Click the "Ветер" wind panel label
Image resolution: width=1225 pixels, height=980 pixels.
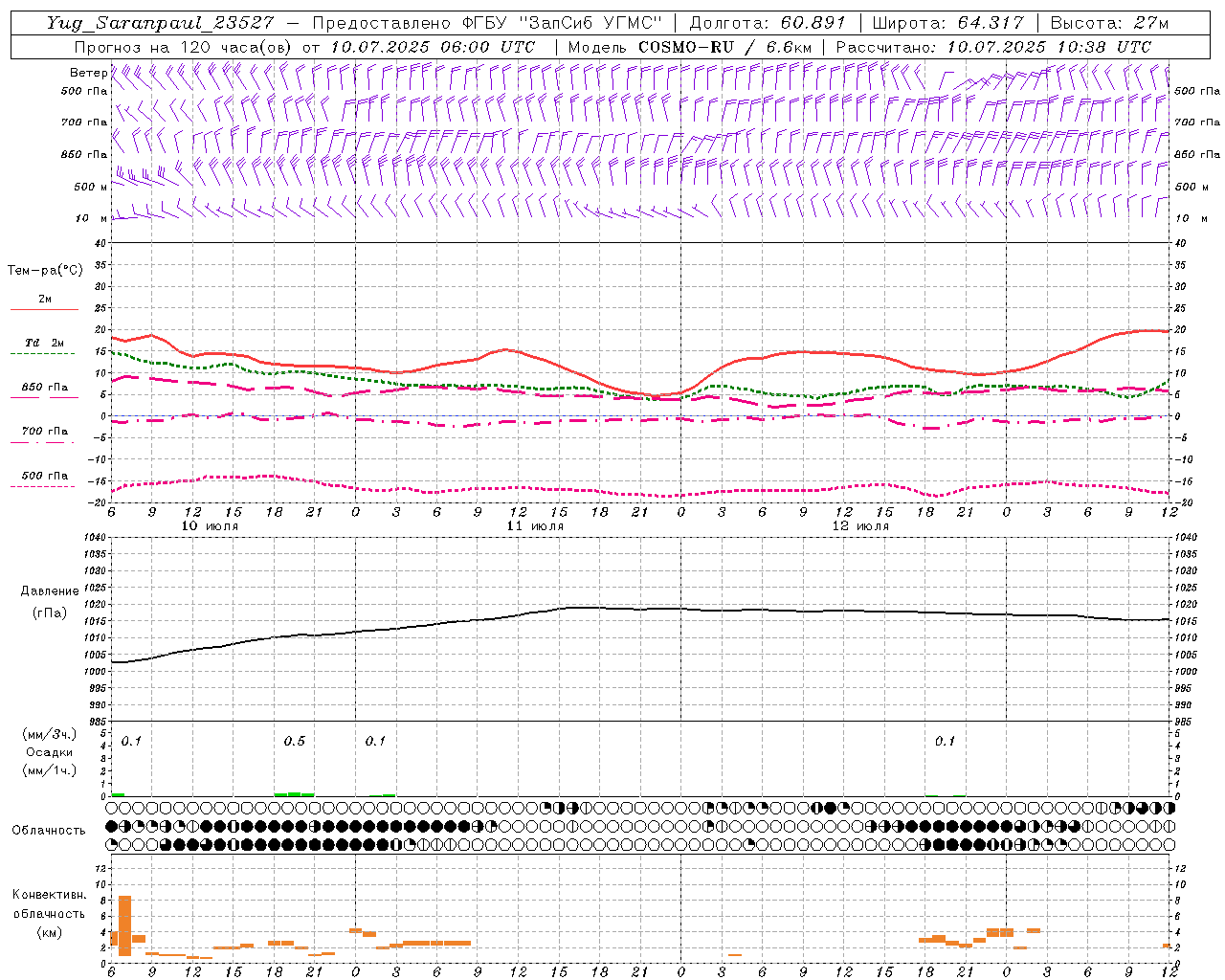point(88,73)
